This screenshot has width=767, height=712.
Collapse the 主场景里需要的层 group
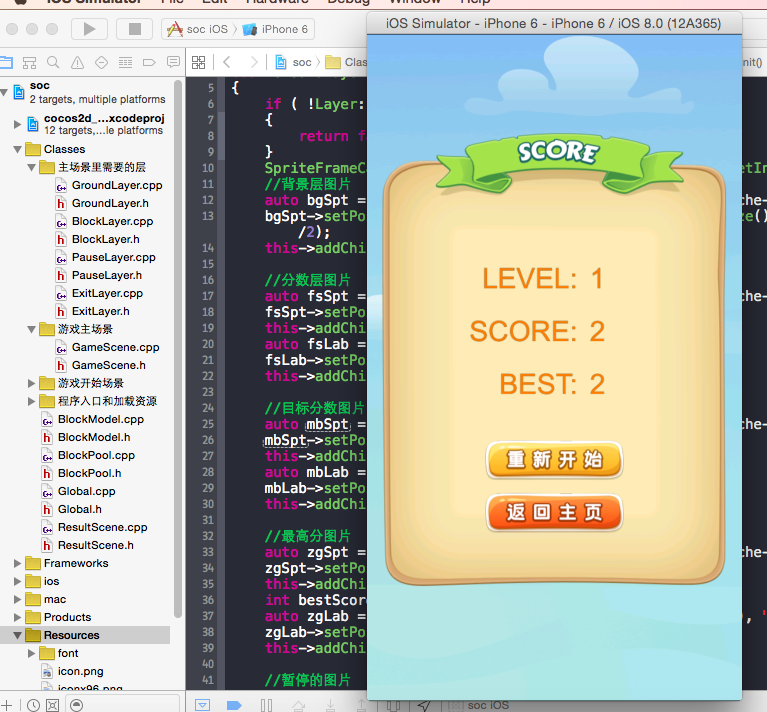pos(31,167)
